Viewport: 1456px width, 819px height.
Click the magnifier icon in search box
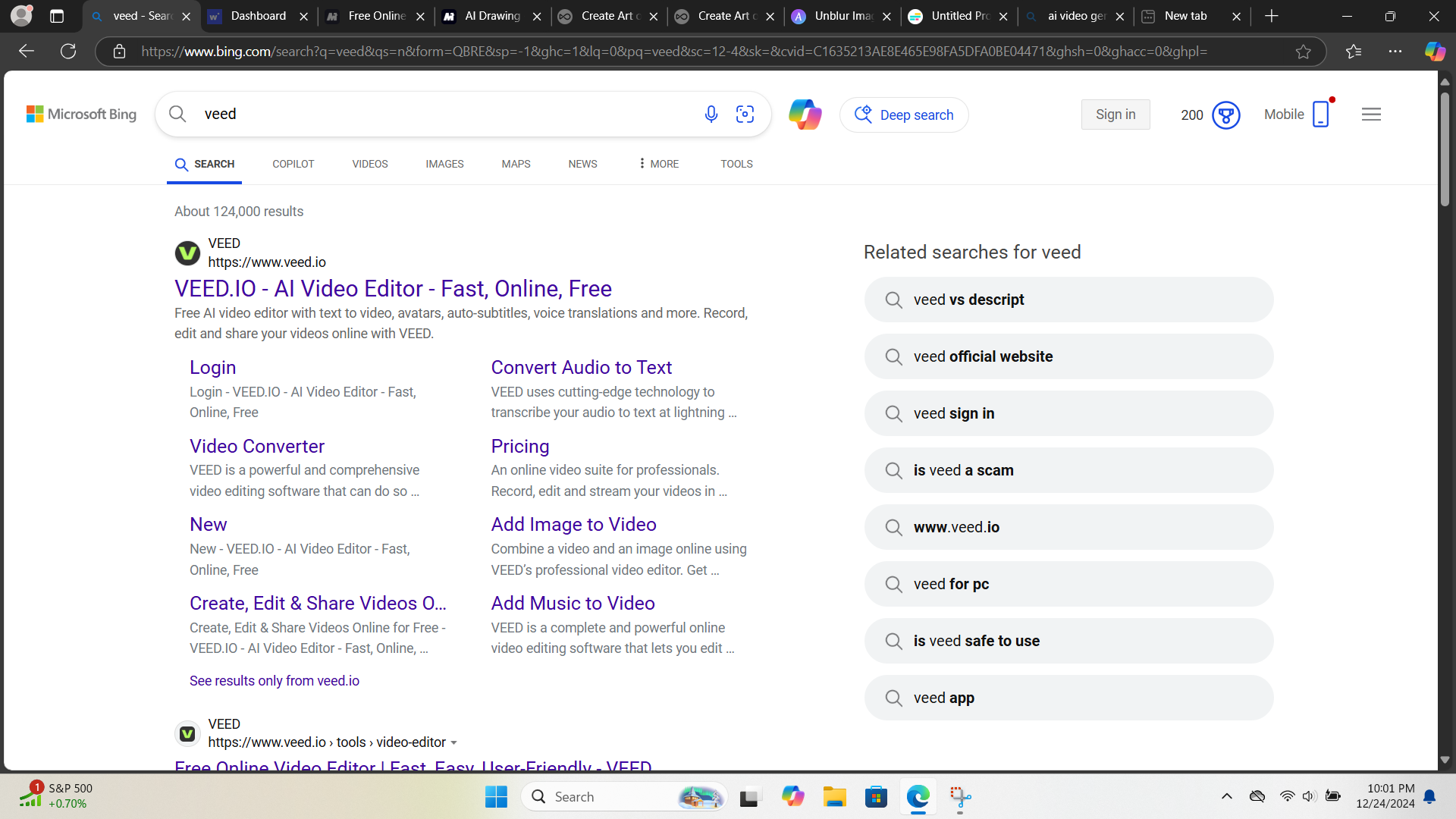(x=177, y=114)
